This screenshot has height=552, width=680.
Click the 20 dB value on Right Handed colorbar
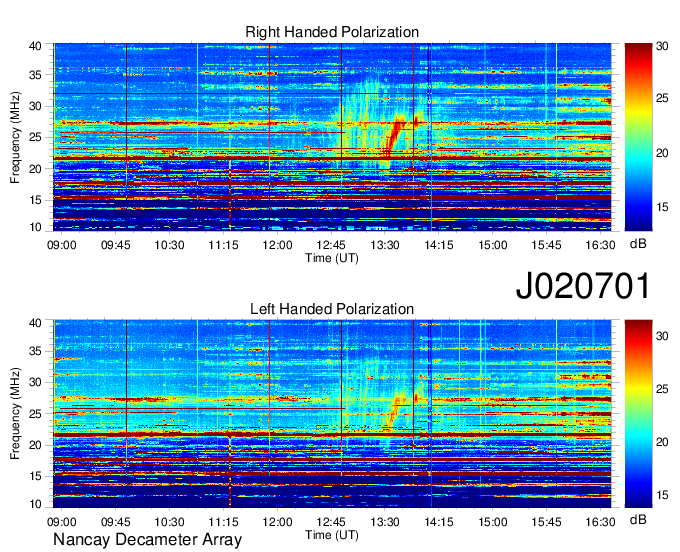click(662, 153)
